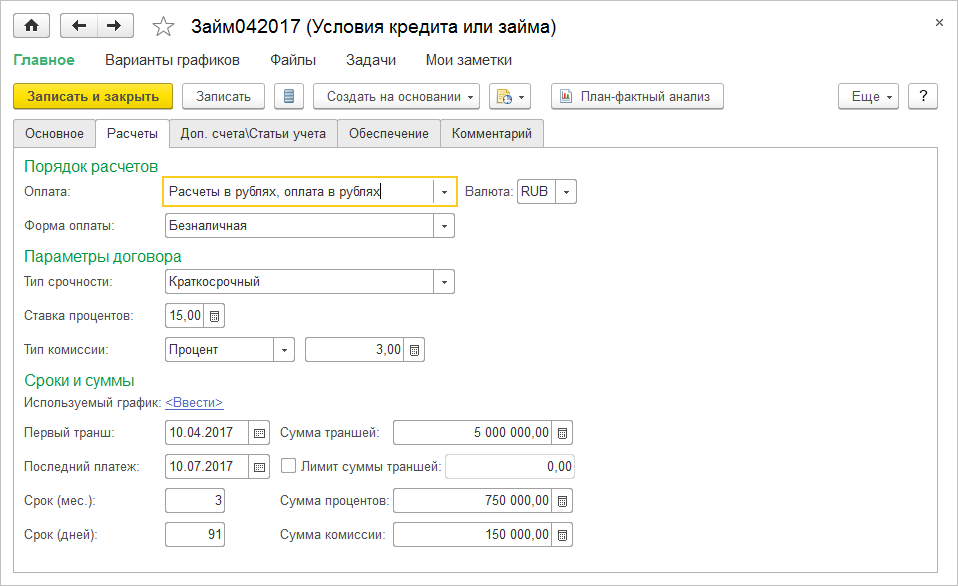Click Записать и закрыть button
The height and width of the screenshot is (586, 958).
tap(93, 97)
